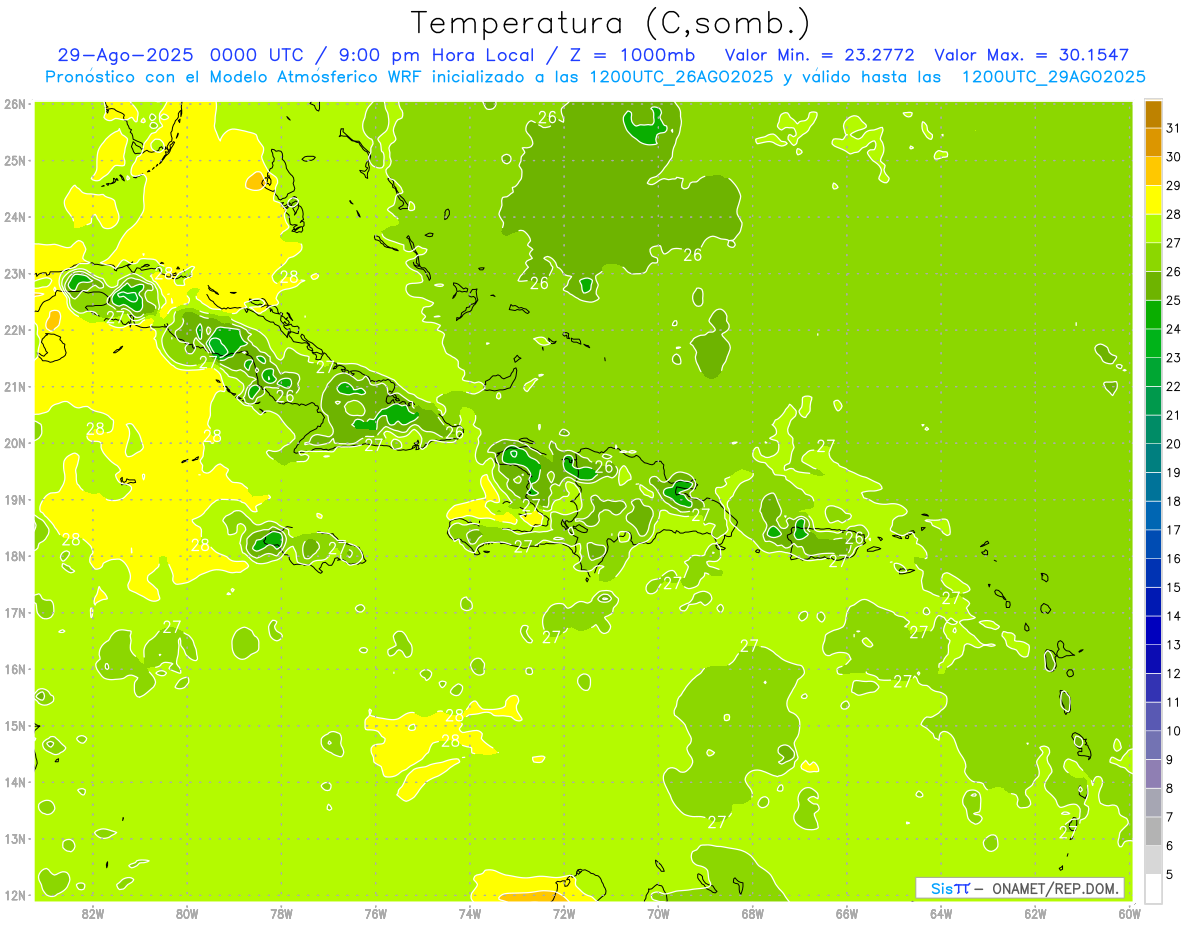Click the '1200UTC_29AGO2025' valid-until timestamp
1200x927 pixels.
point(1053,77)
